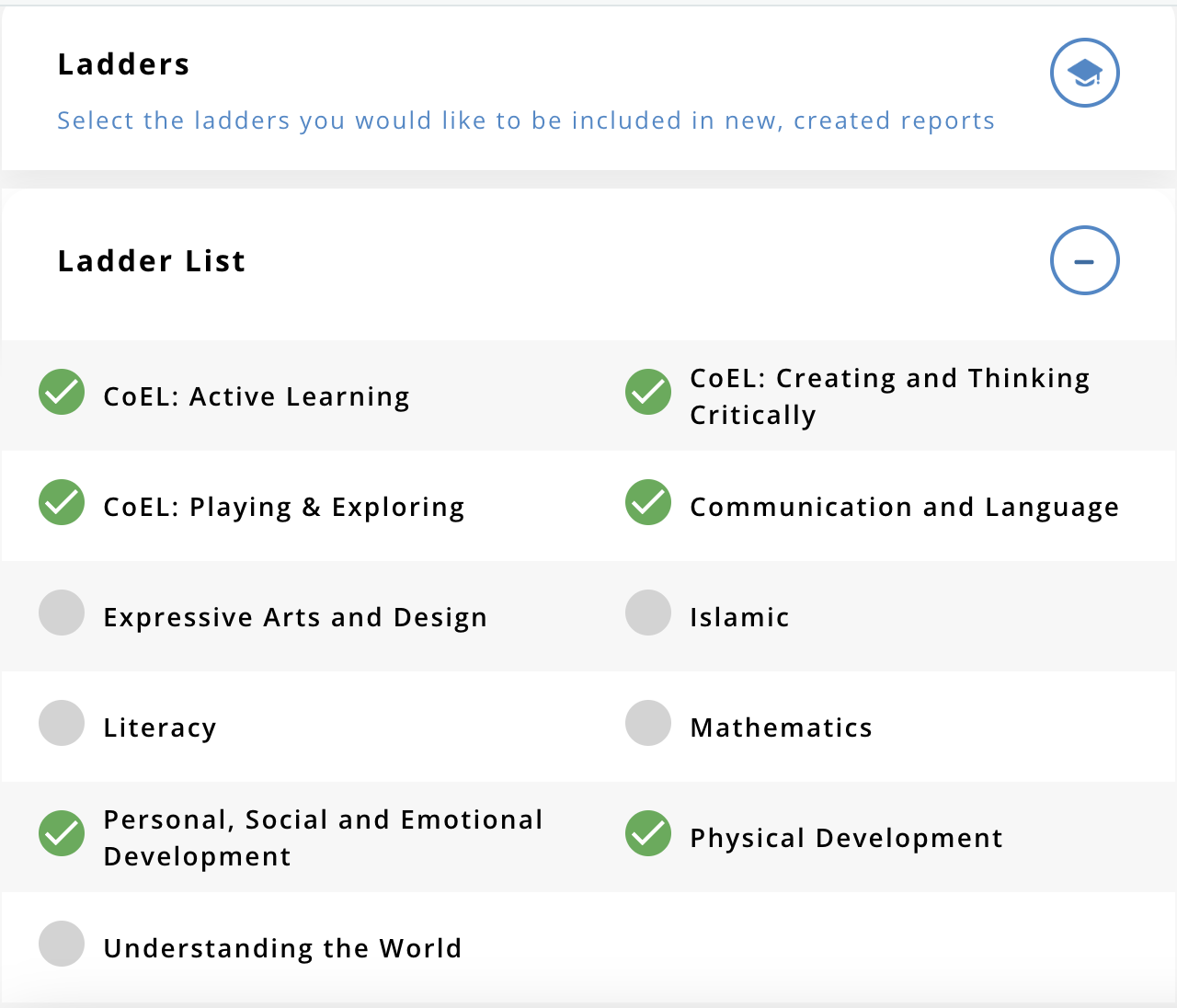Select the Islamic ladder checkbox
1177x1008 pixels.
coord(648,613)
